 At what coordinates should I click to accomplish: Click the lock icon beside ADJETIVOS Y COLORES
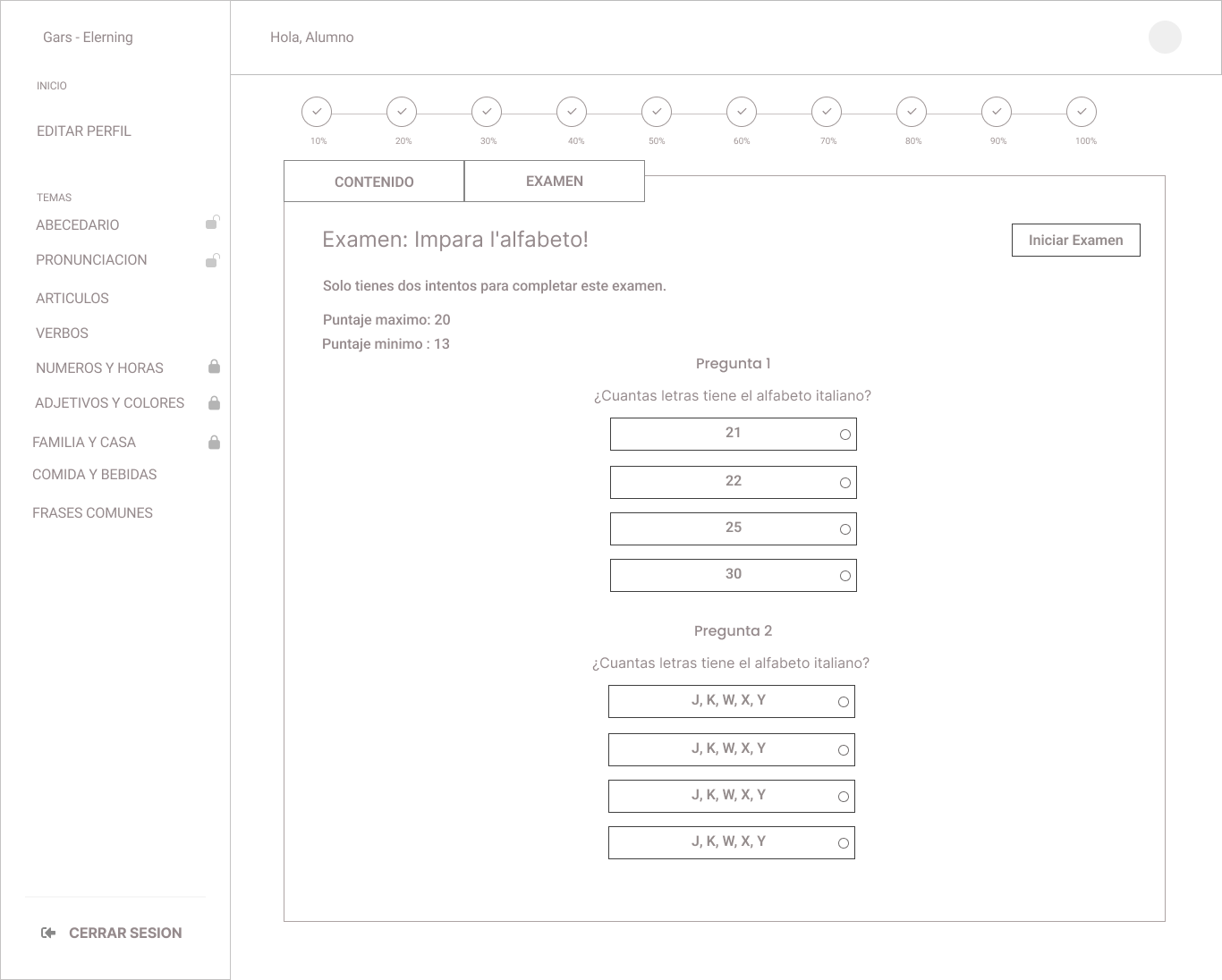click(x=214, y=403)
